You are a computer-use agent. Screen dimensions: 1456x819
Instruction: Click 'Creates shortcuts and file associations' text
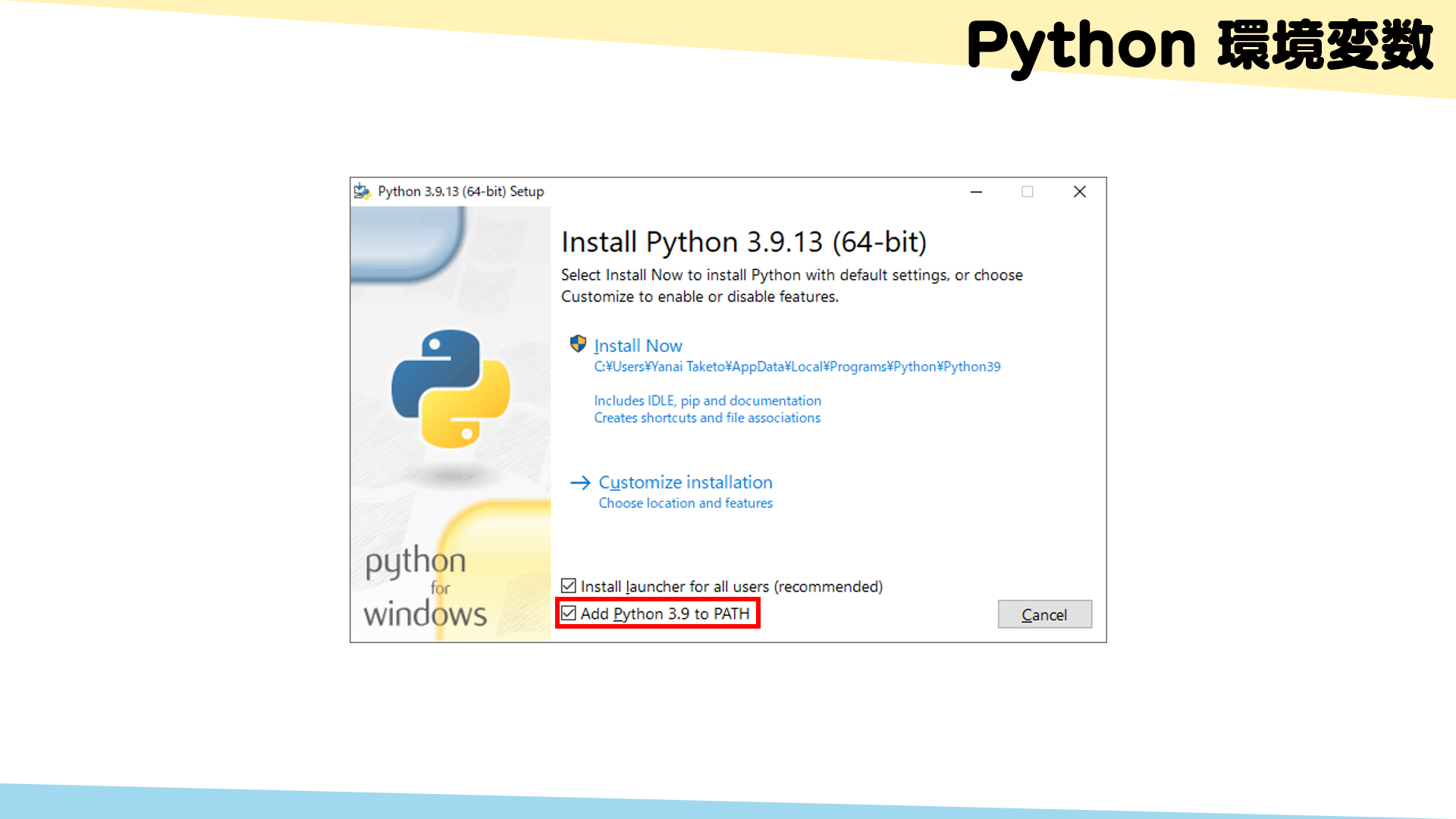[708, 418]
